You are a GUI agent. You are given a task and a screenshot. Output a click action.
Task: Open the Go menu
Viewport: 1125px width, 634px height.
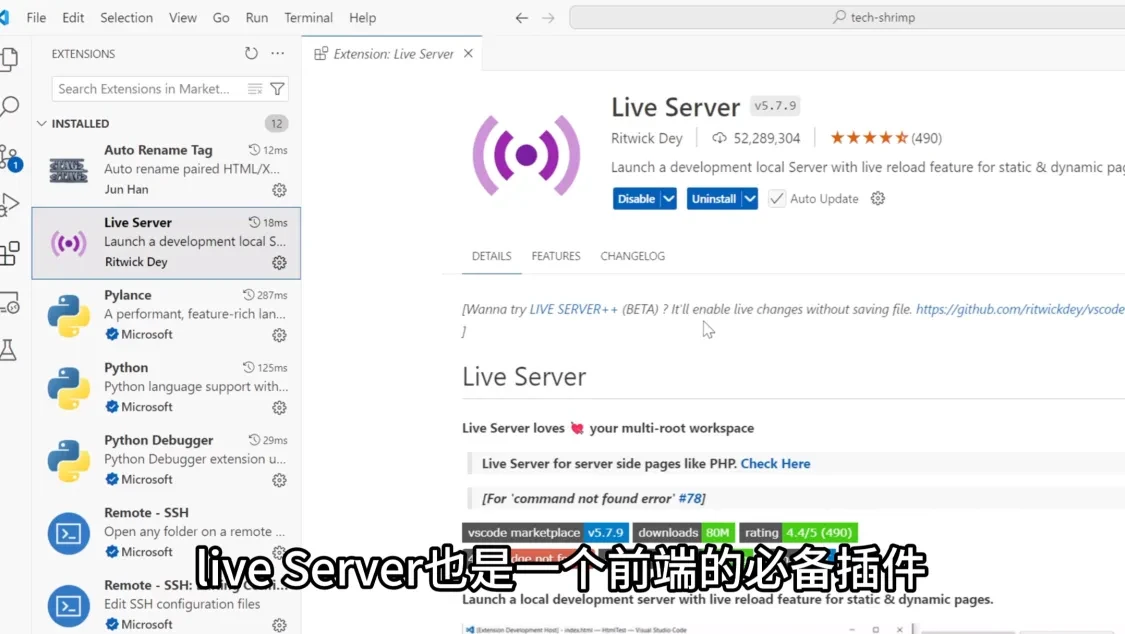[x=221, y=17]
